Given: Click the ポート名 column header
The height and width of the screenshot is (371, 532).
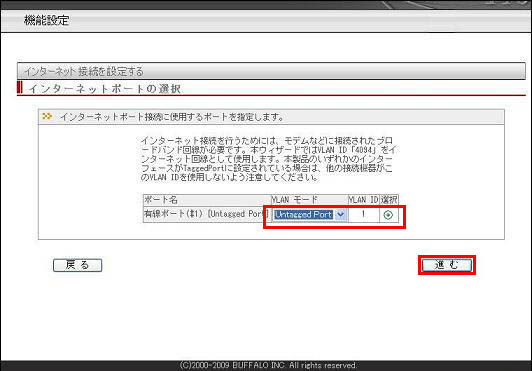Looking at the screenshot, I should 207,200.
